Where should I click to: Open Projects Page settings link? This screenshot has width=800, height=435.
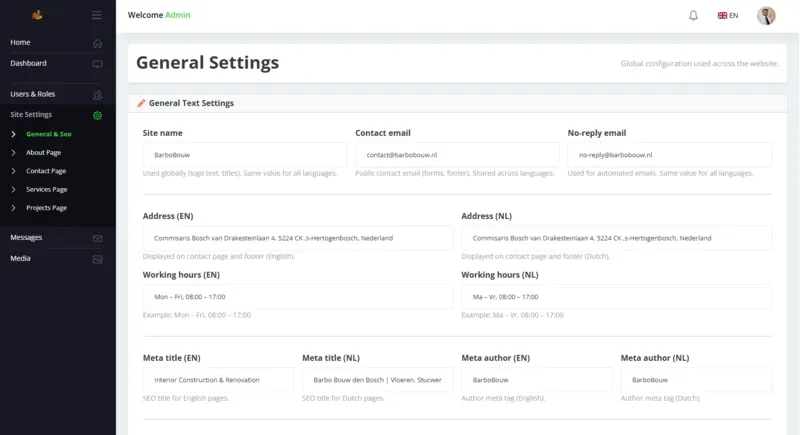click(x=46, y=208)
